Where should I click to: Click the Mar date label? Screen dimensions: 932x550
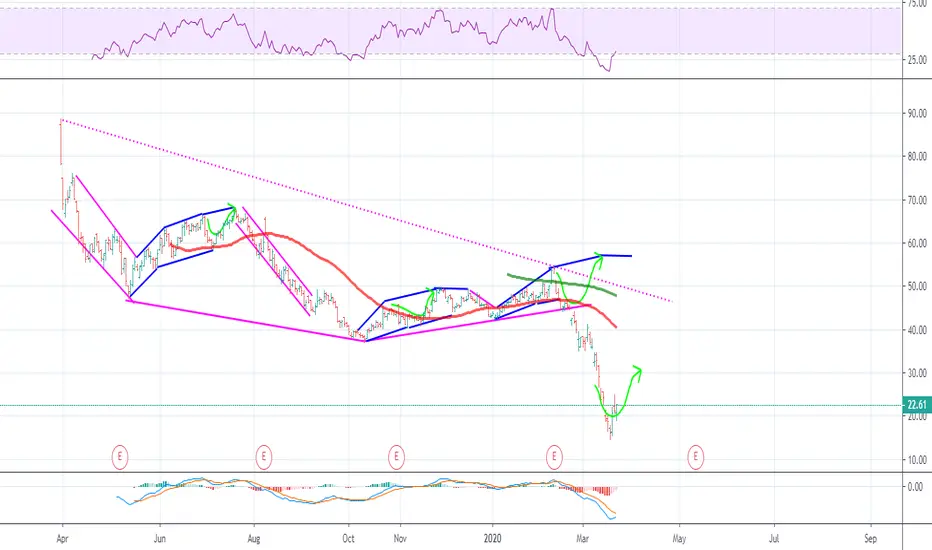[x=583, y=539]
